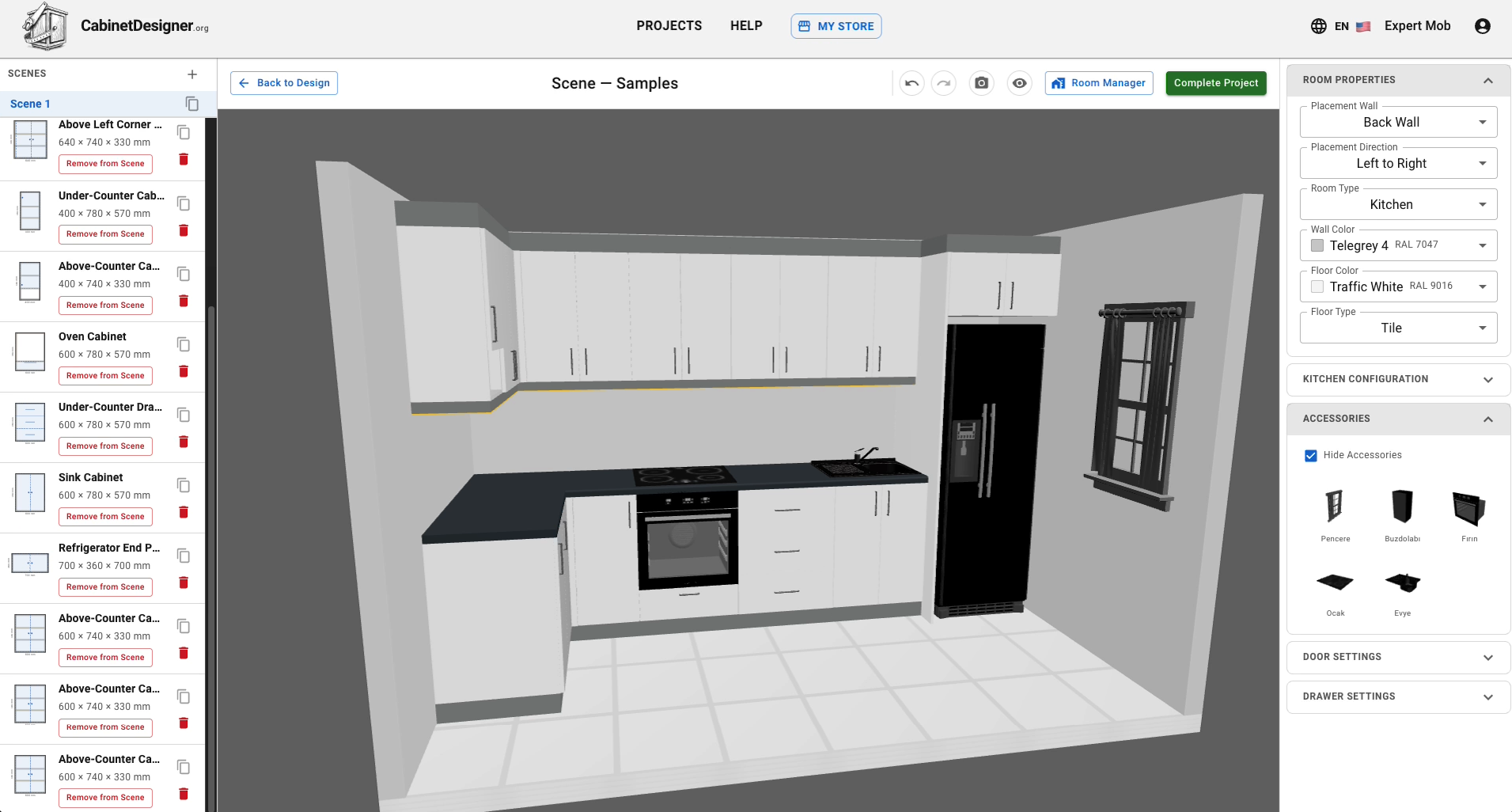This screenshot has width=1512, height=812.
Task: Open the Placement Wall dropdown
Action: pyautogui.click(x=1398, y=122)
